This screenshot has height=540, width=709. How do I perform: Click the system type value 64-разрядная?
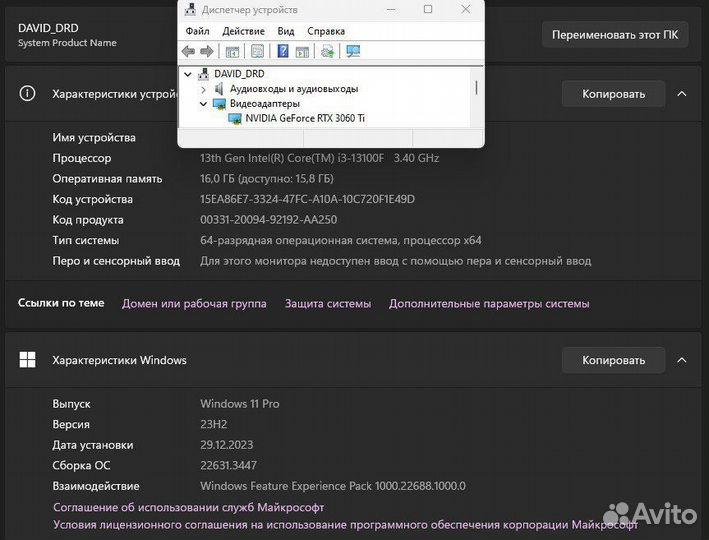coord(340,241)
